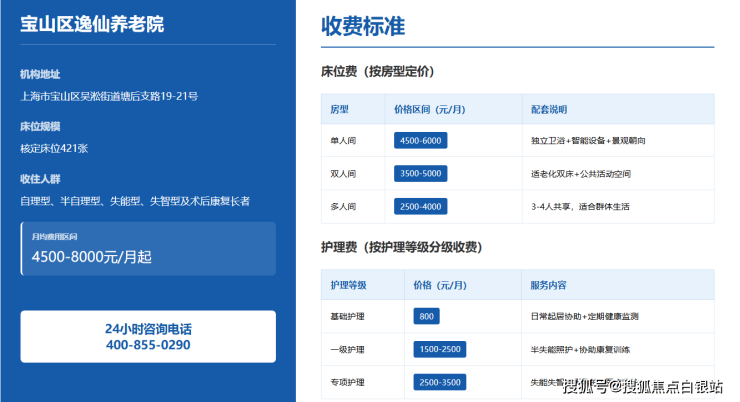
Task: Click the 服务内容 column header
Action: tap(548, 285)
